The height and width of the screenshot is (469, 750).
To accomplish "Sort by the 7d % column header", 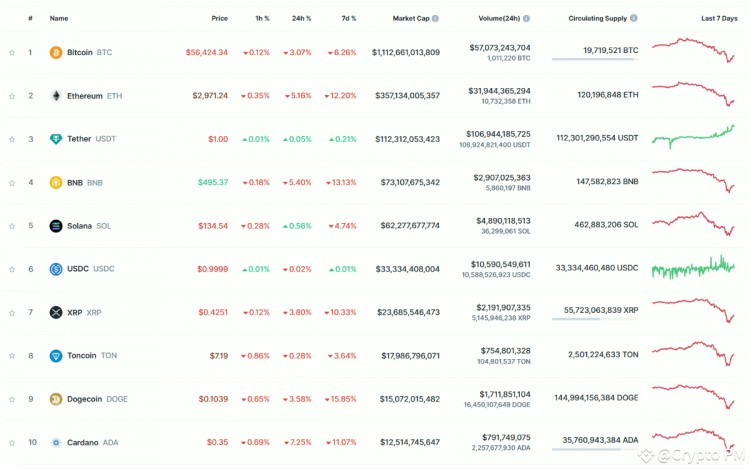I will pos(346,18).
